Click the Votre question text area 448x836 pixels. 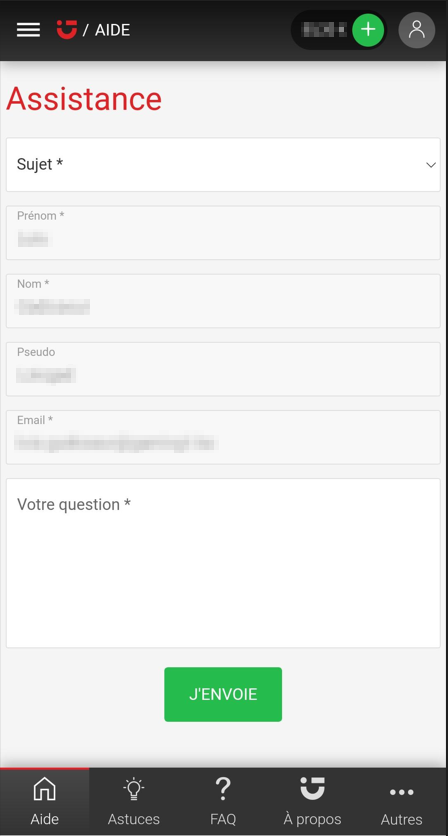223,563
